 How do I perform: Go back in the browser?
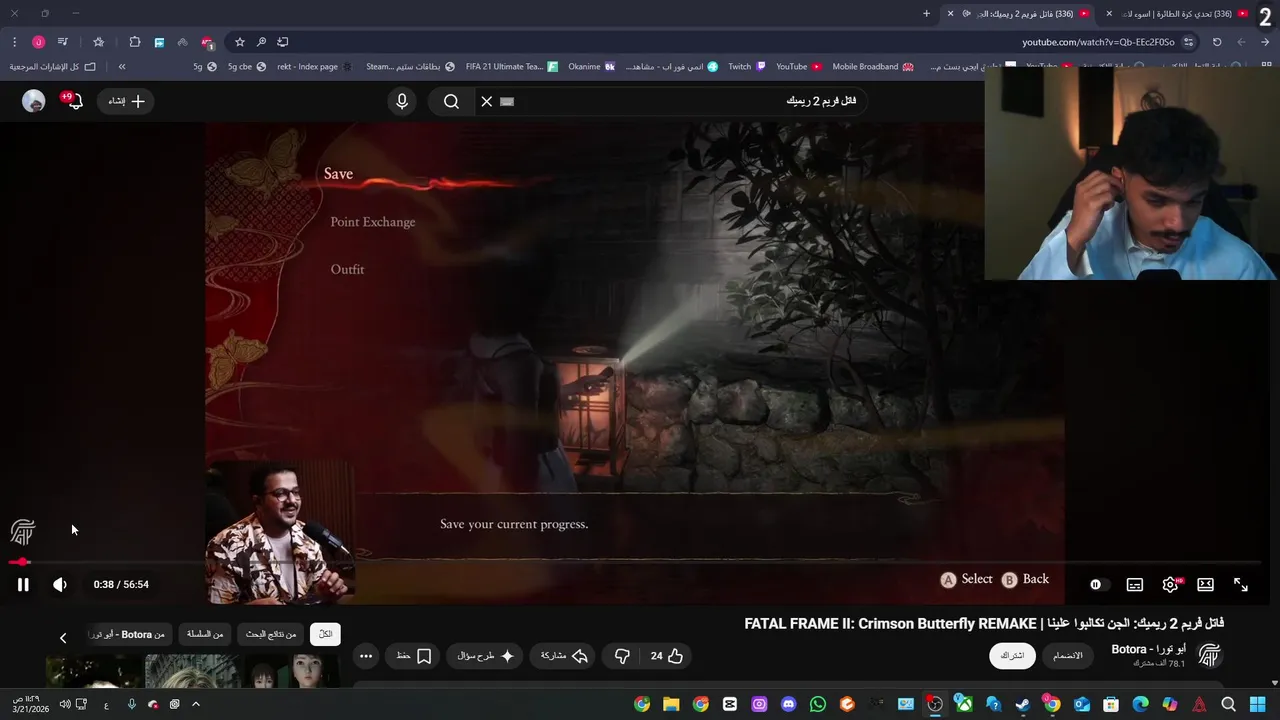coord(1265,42)
